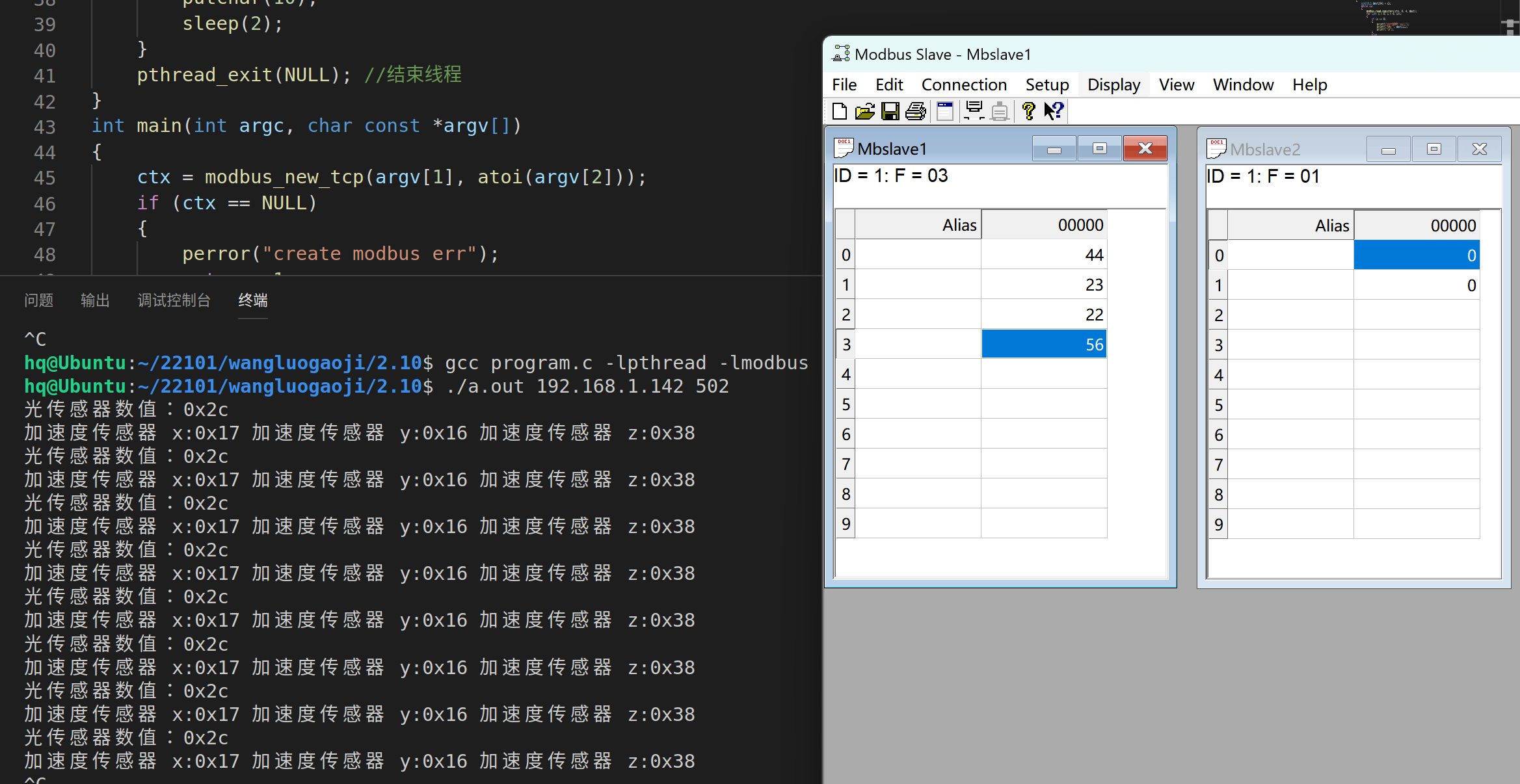Select Mbslave1 register 0 cell with value 44
The image size is (1520, 784).
click(1043, 255)
